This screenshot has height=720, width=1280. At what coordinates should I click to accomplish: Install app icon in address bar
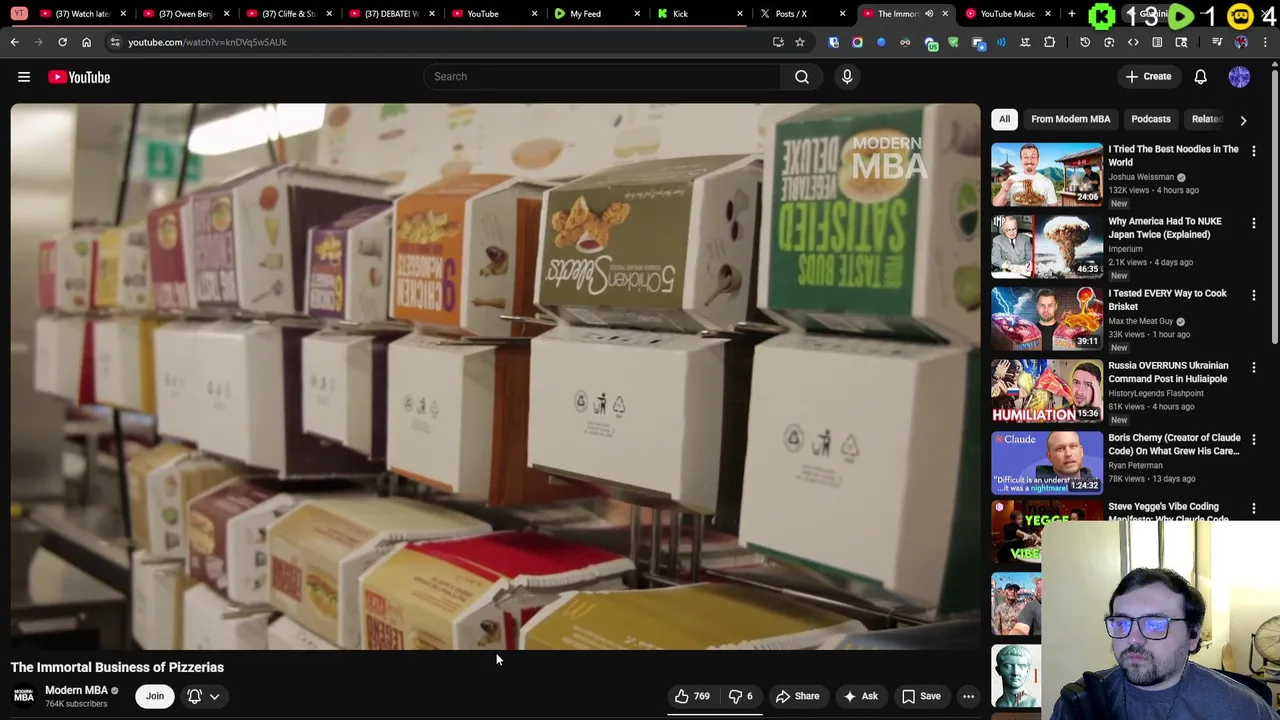coord(778,42)
